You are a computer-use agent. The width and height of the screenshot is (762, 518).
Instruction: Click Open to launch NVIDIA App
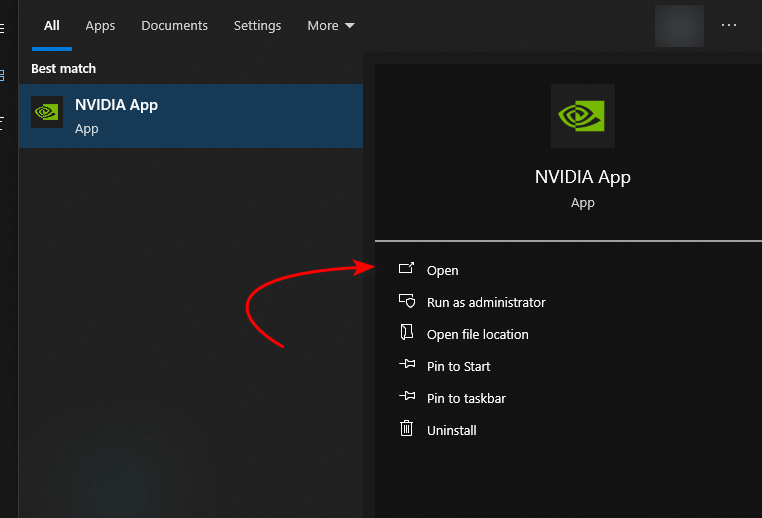[x=442, y=271]
